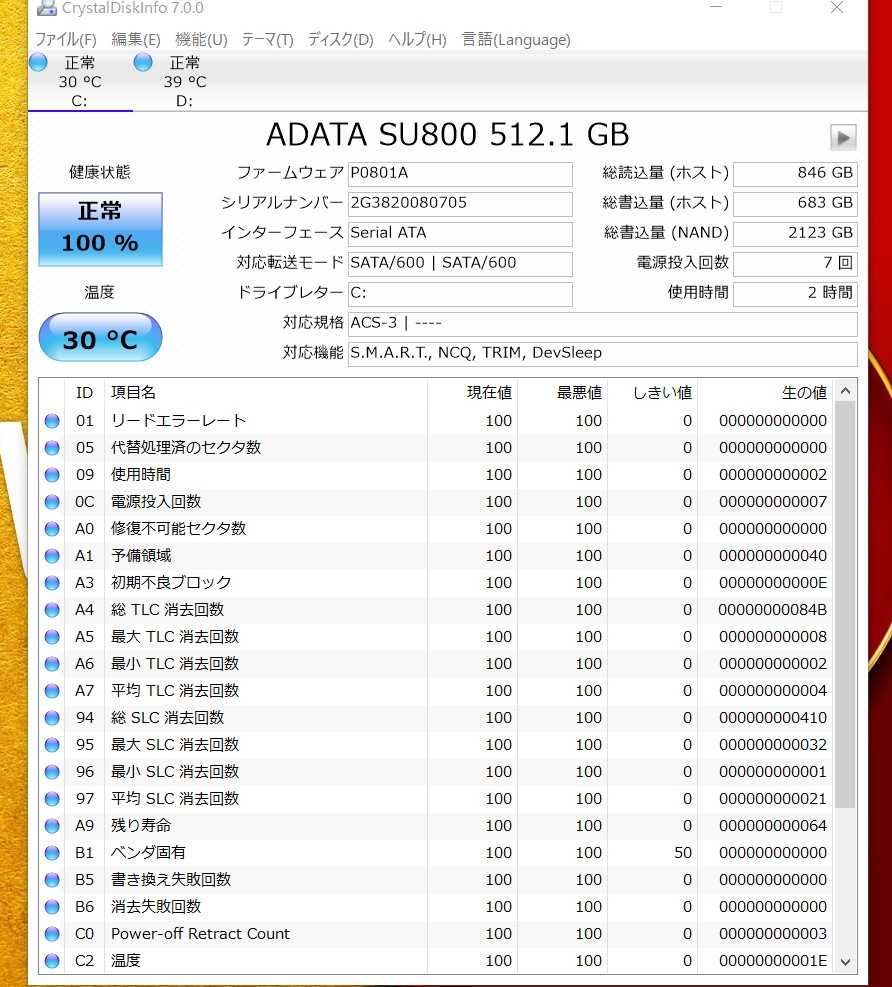This screenshot has width=892, height=987.
Task: Click the CrystalDiskInfo title bar app icon
Action: 46,7
